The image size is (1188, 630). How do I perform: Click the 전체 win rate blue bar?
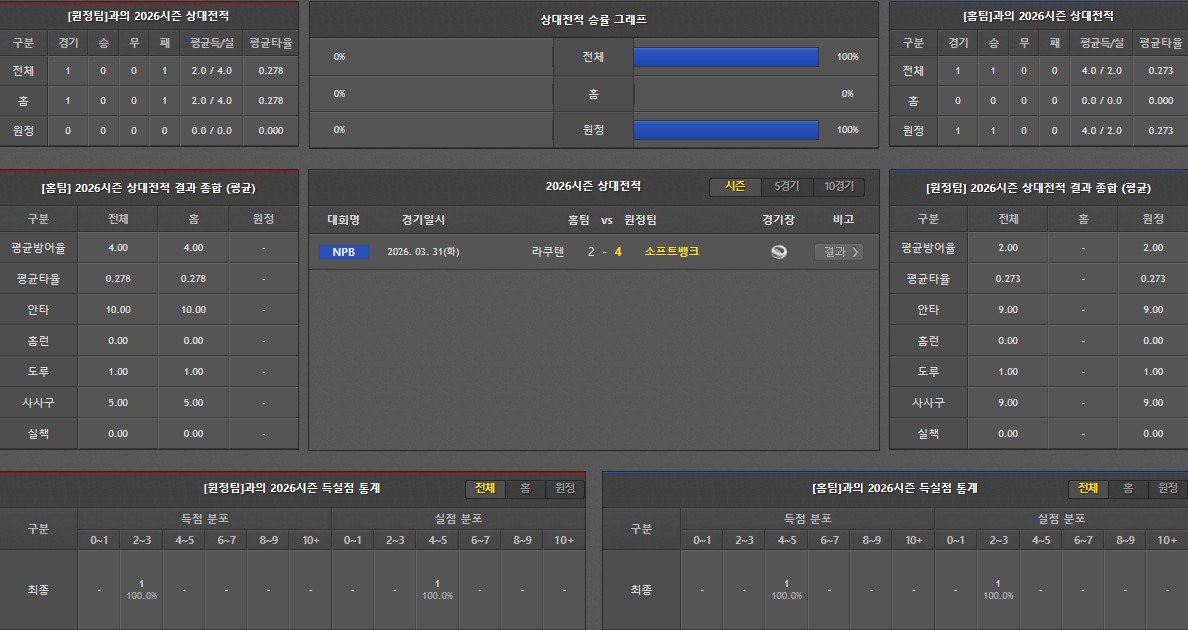pos(726,57)
